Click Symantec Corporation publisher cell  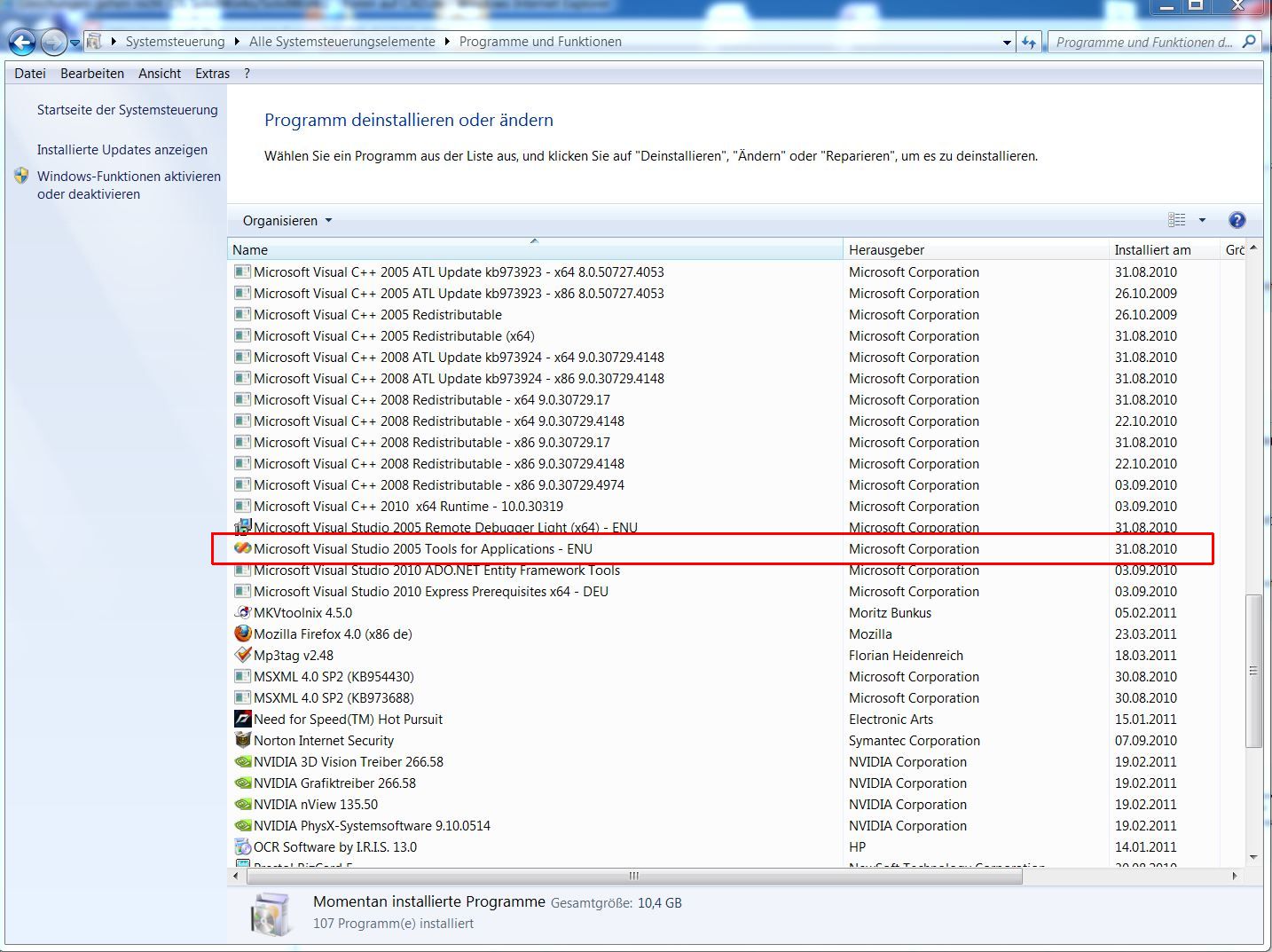click(x=914, y=741)
